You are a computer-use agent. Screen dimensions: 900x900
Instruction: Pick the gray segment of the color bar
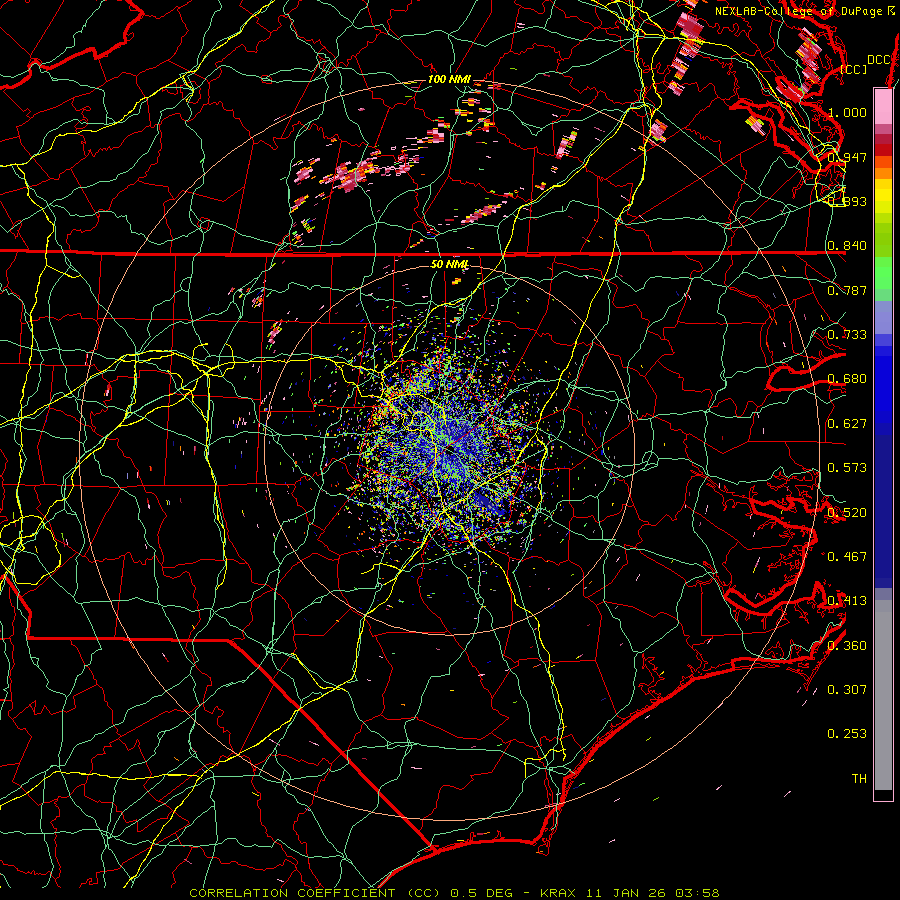(x=883, y=695)
